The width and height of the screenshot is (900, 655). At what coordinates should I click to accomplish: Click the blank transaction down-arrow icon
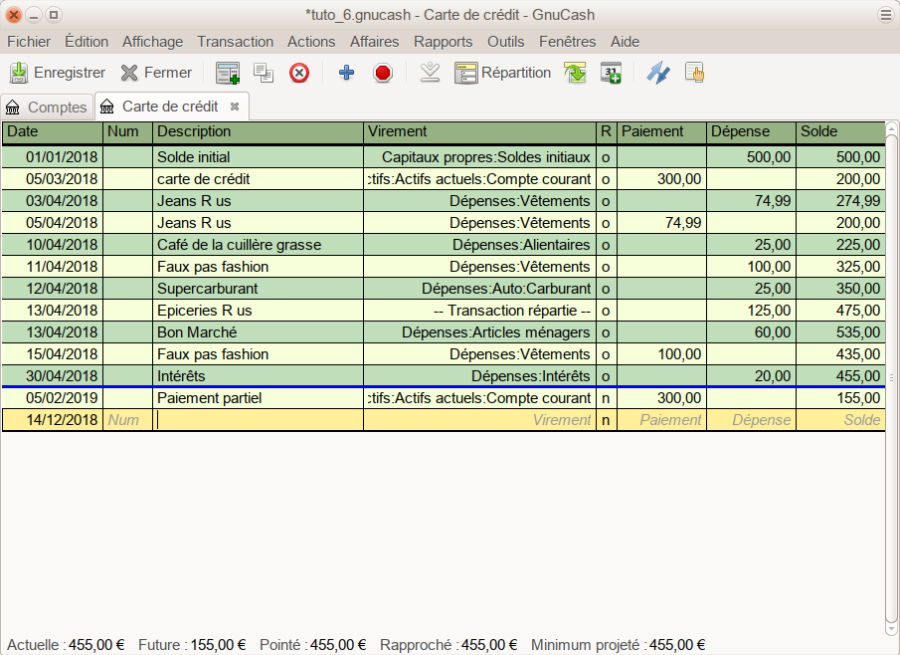(430, 73)
